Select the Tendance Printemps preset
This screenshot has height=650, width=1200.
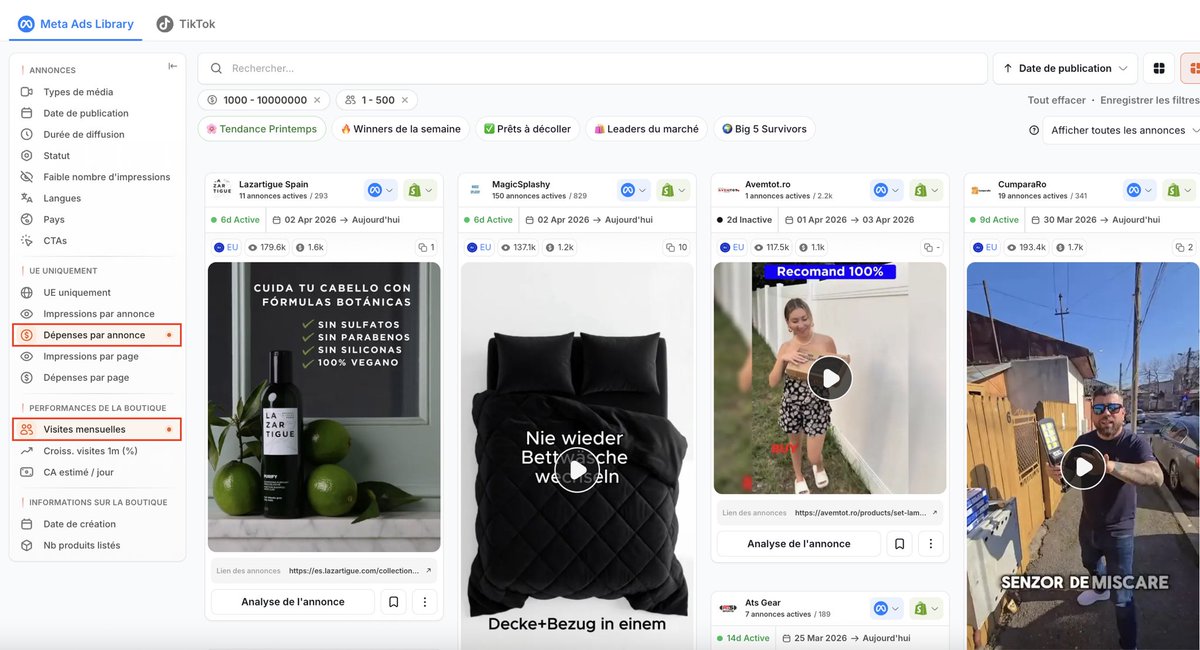coord(262,129)
